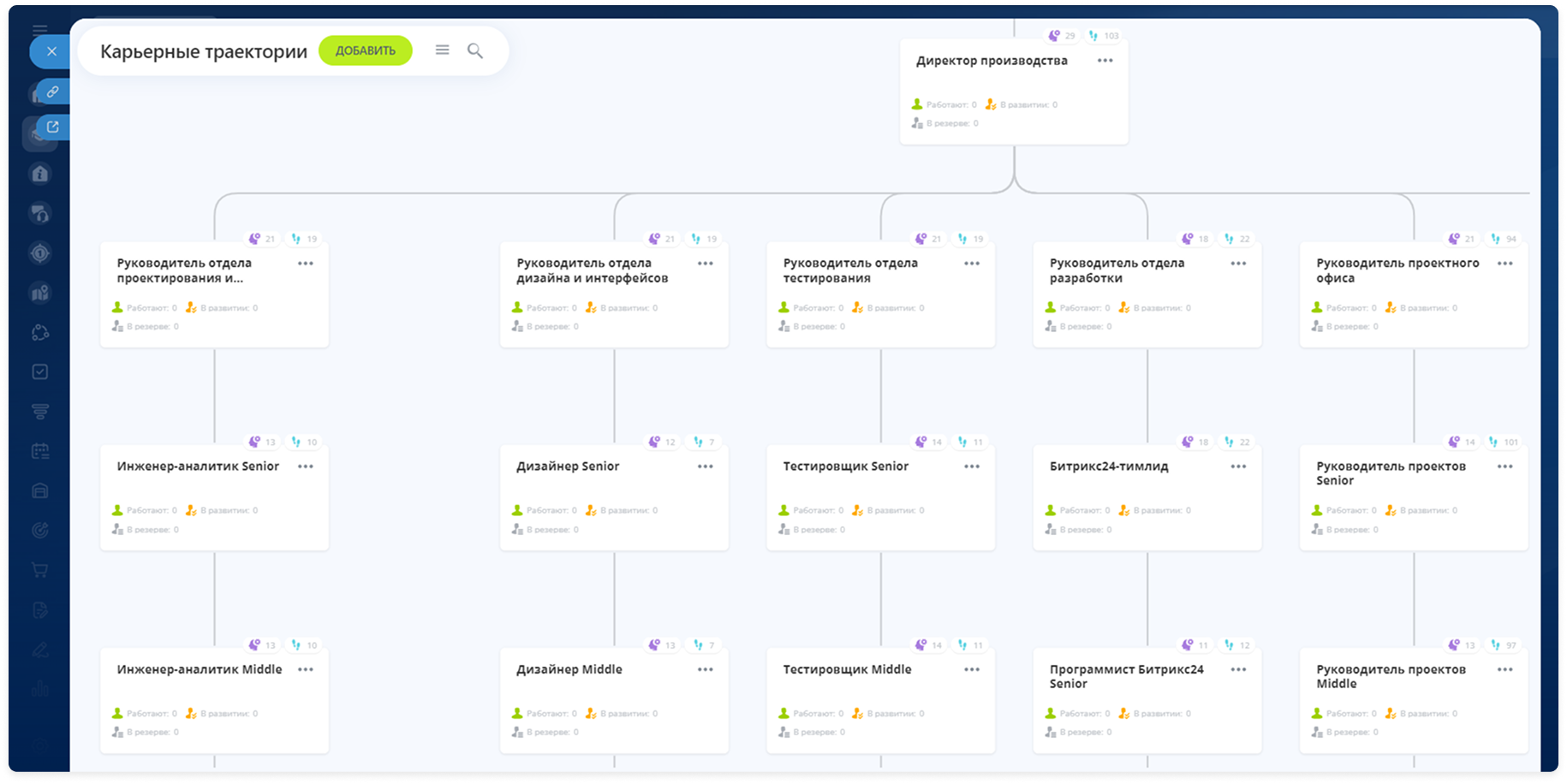Click the Карьерные траектории heading
Screen dimensions: 1567x784
point(204,51)
